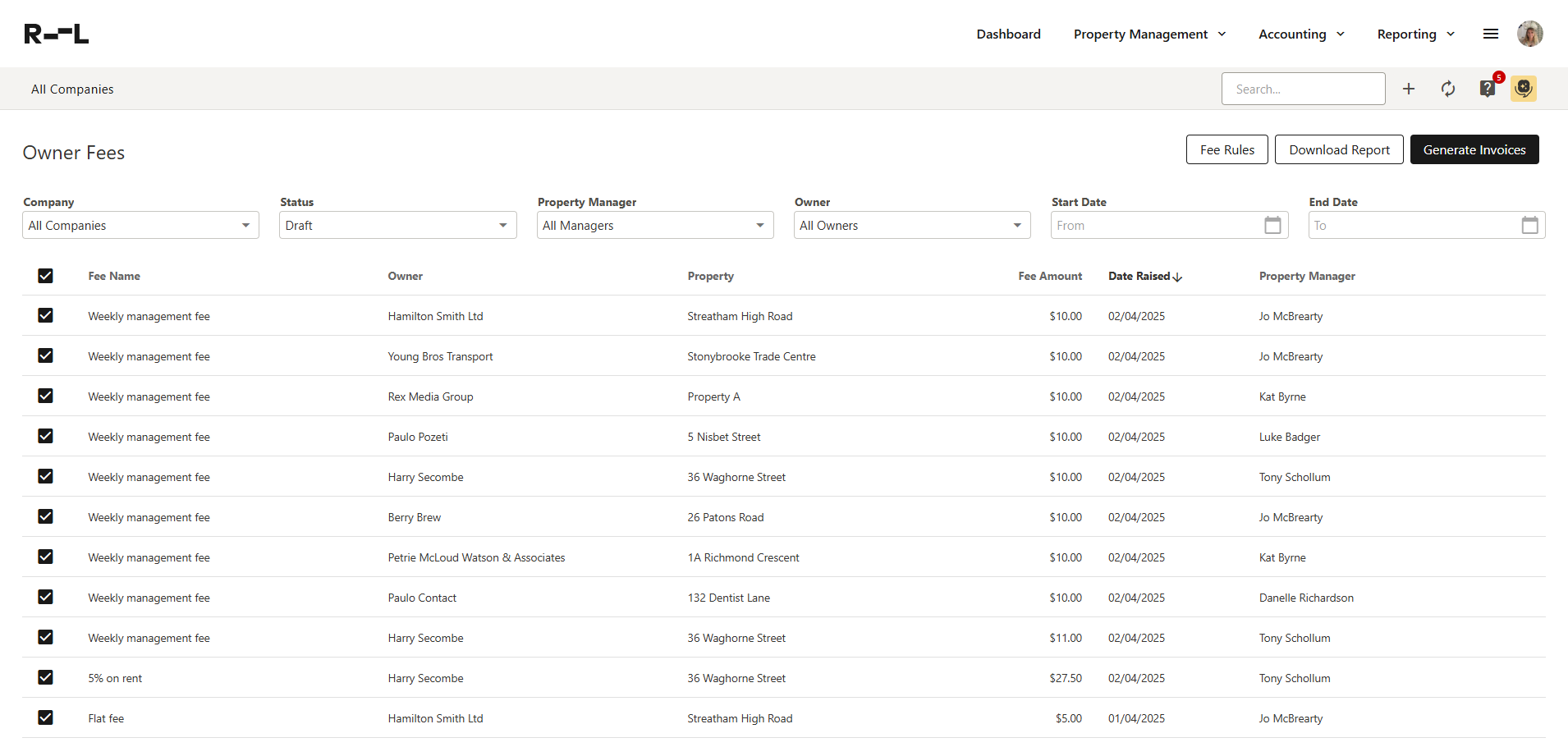Click Paulo Pozeti owner
Viewport: 1568px width, 747px height.
click(418, 437)
